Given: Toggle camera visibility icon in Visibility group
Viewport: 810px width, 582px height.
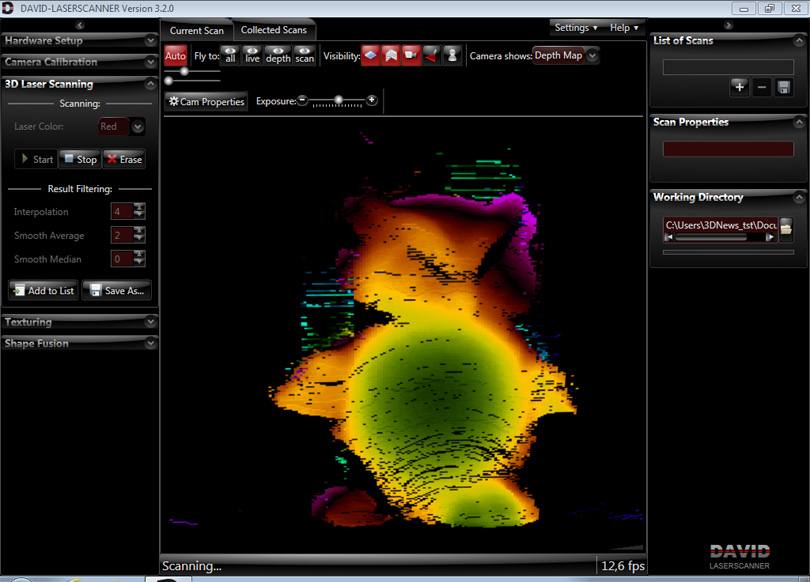Looking at the screenshot, I should point(411,55).
